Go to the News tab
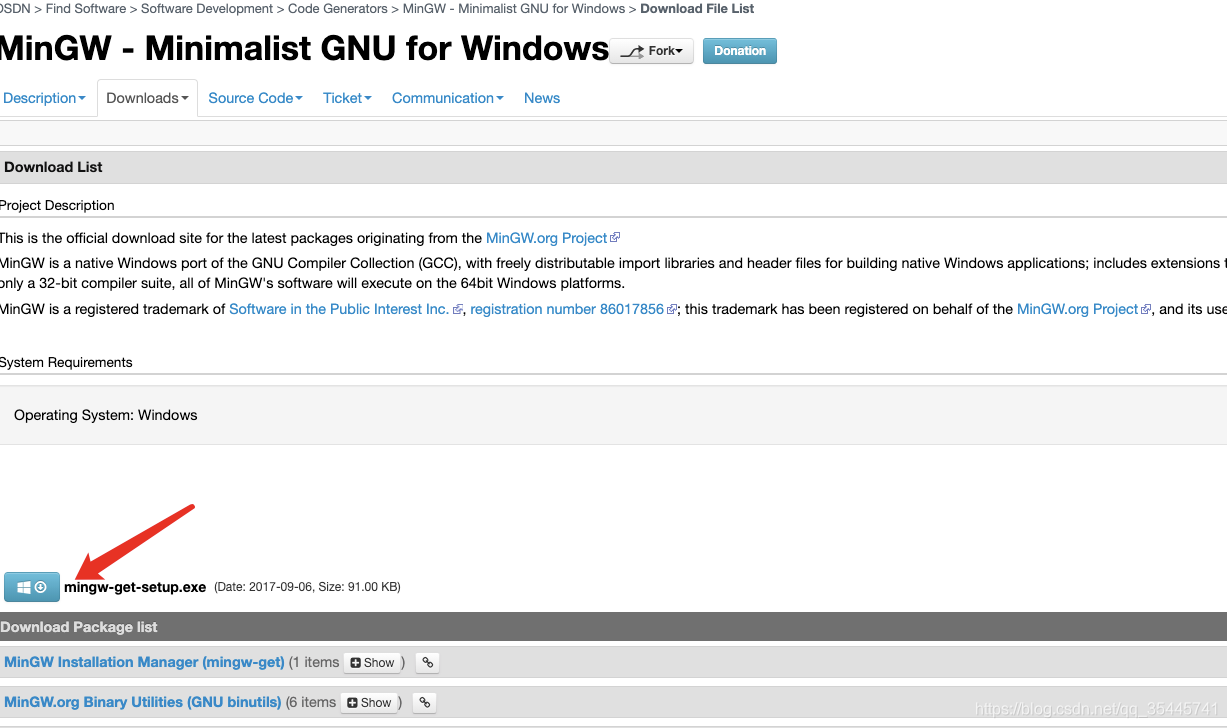 542,98
